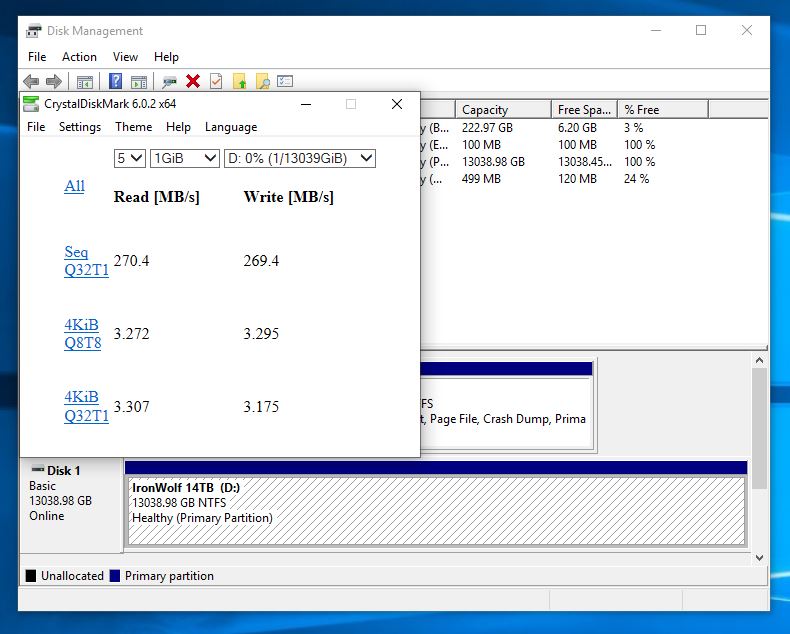Select the Disk 1 label panel
This screenshot has width=790, height=634.
pos(71,504)
